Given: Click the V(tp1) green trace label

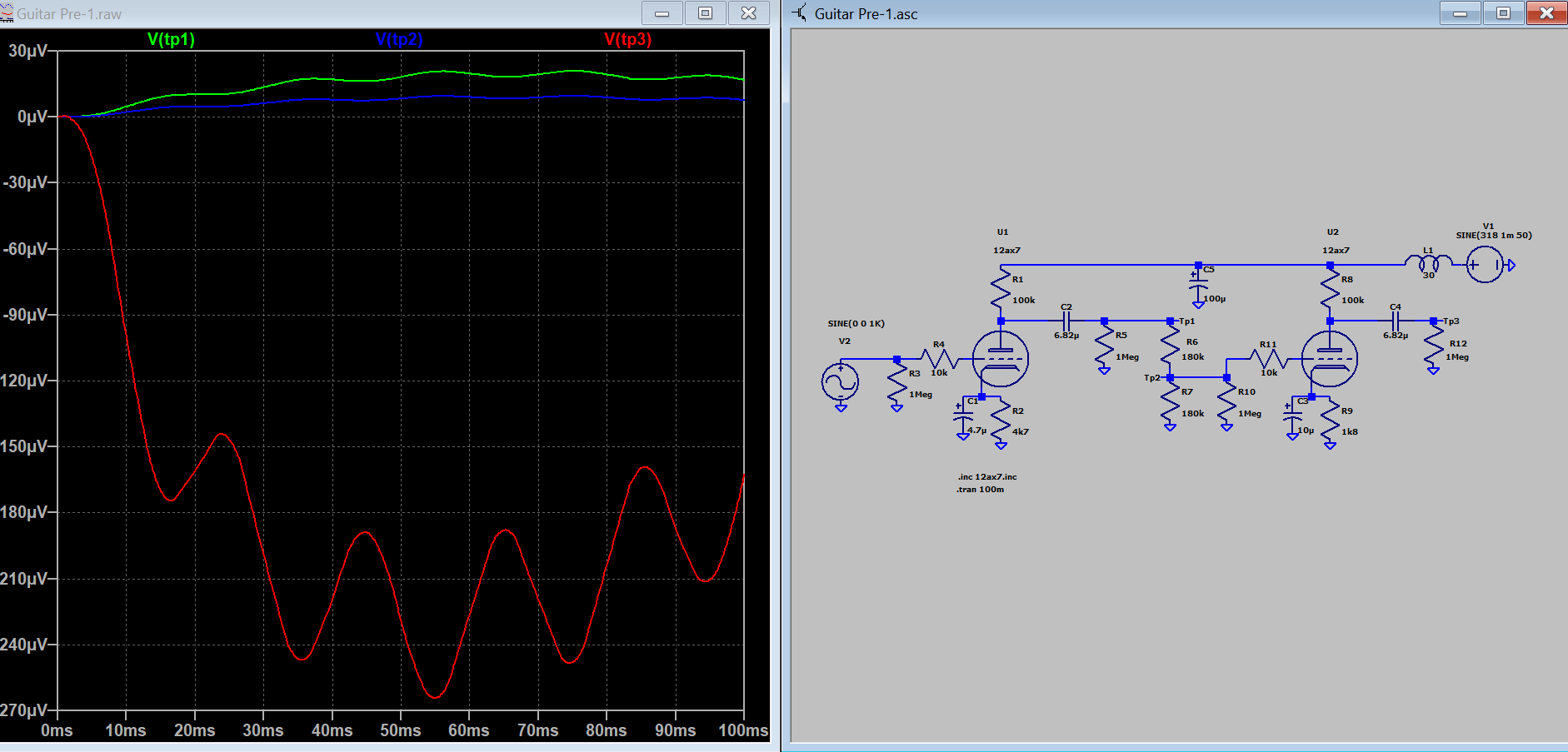Looking at the screenshot, I should 171,39.
